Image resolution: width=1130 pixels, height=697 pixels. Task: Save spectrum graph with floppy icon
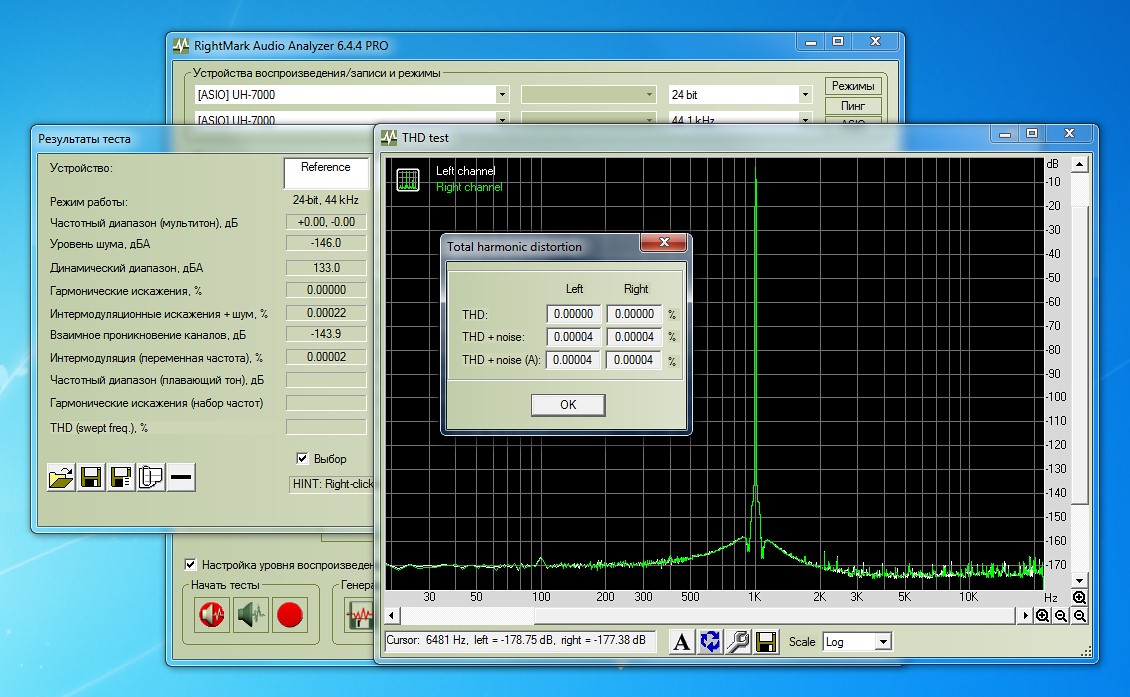pyautogui.click(x=766, y=641)
